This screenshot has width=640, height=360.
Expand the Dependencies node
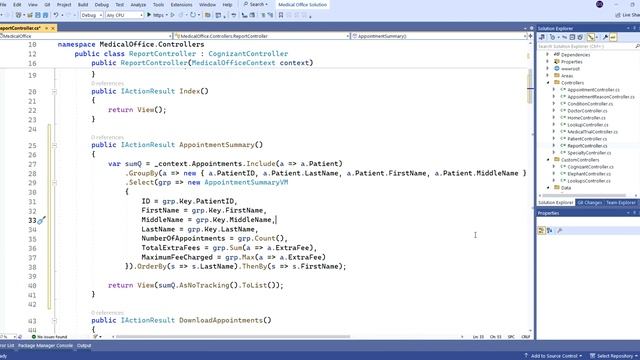548,55
